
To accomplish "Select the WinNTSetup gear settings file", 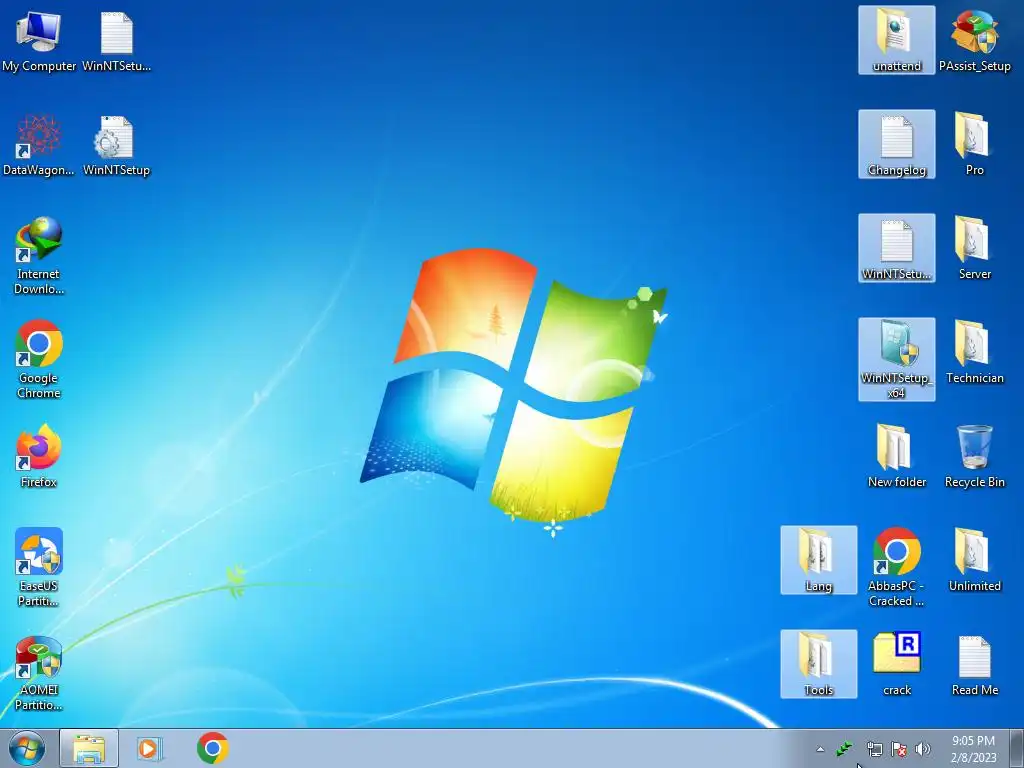I will click(116, 145).
